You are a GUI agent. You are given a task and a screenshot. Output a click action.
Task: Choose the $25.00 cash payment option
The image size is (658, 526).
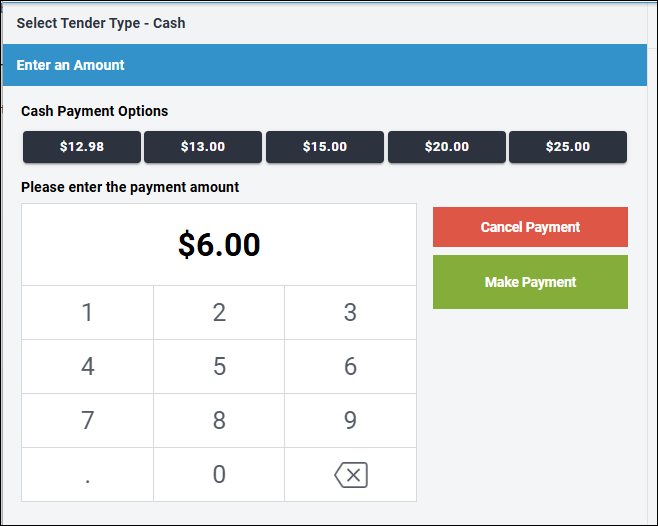568,147
